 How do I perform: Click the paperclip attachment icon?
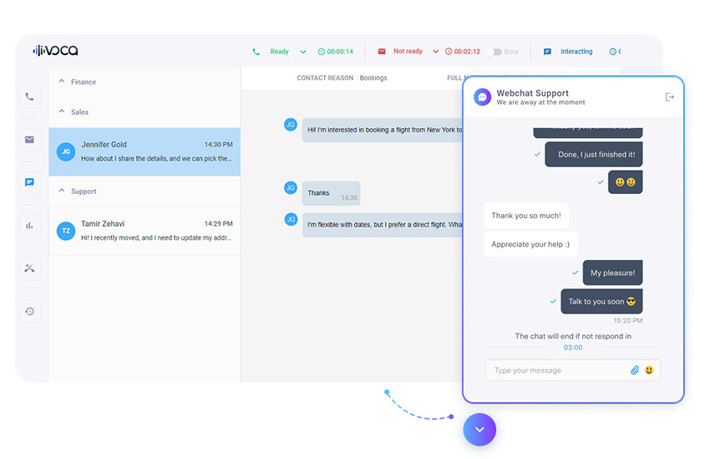pyautogui.click(x=634, y=370)
